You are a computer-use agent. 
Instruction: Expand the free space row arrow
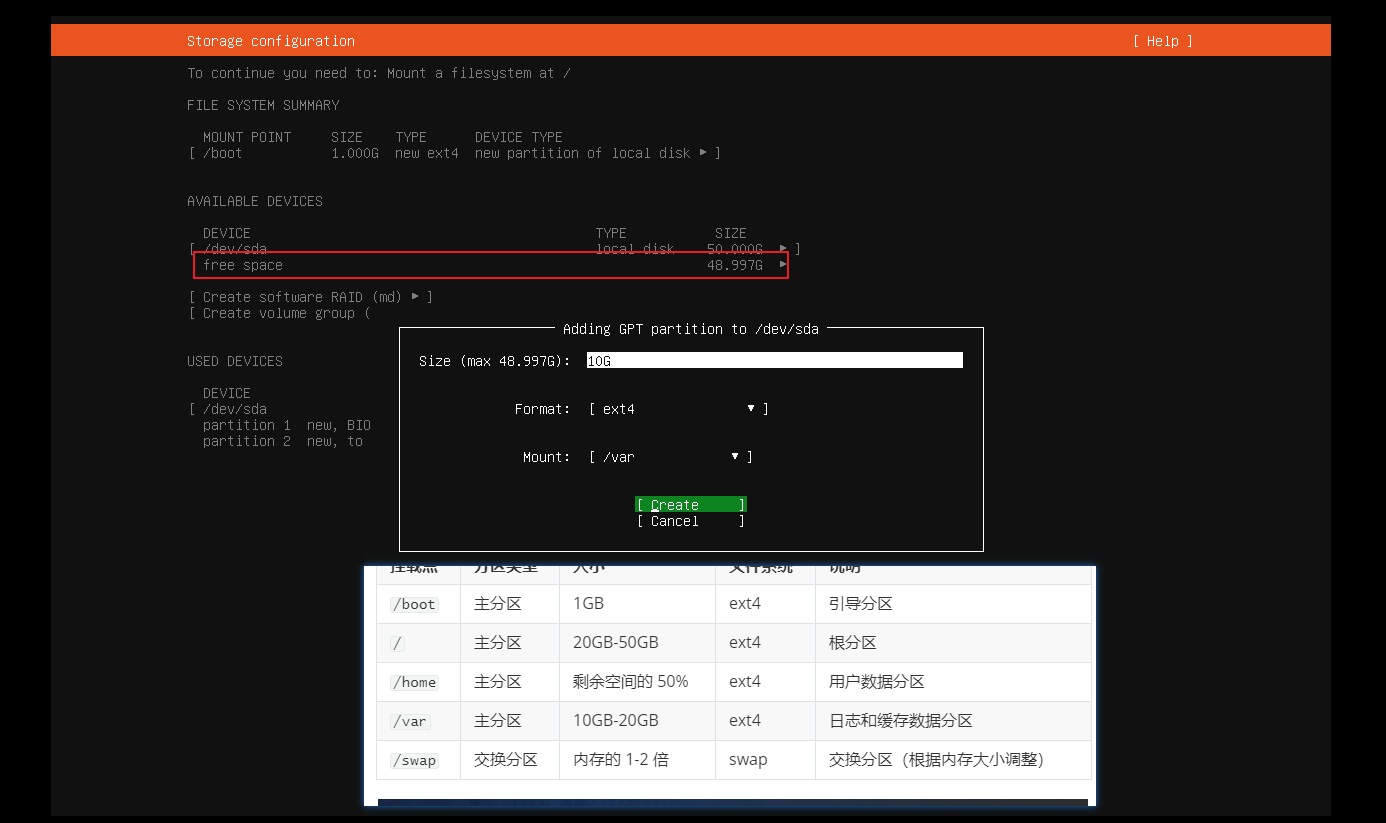pos(783,264)
